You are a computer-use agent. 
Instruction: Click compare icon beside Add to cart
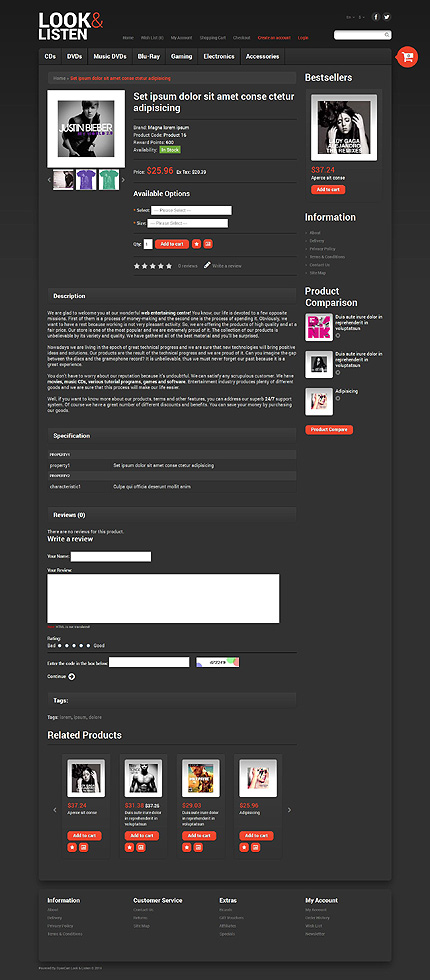tap(208, 244)
